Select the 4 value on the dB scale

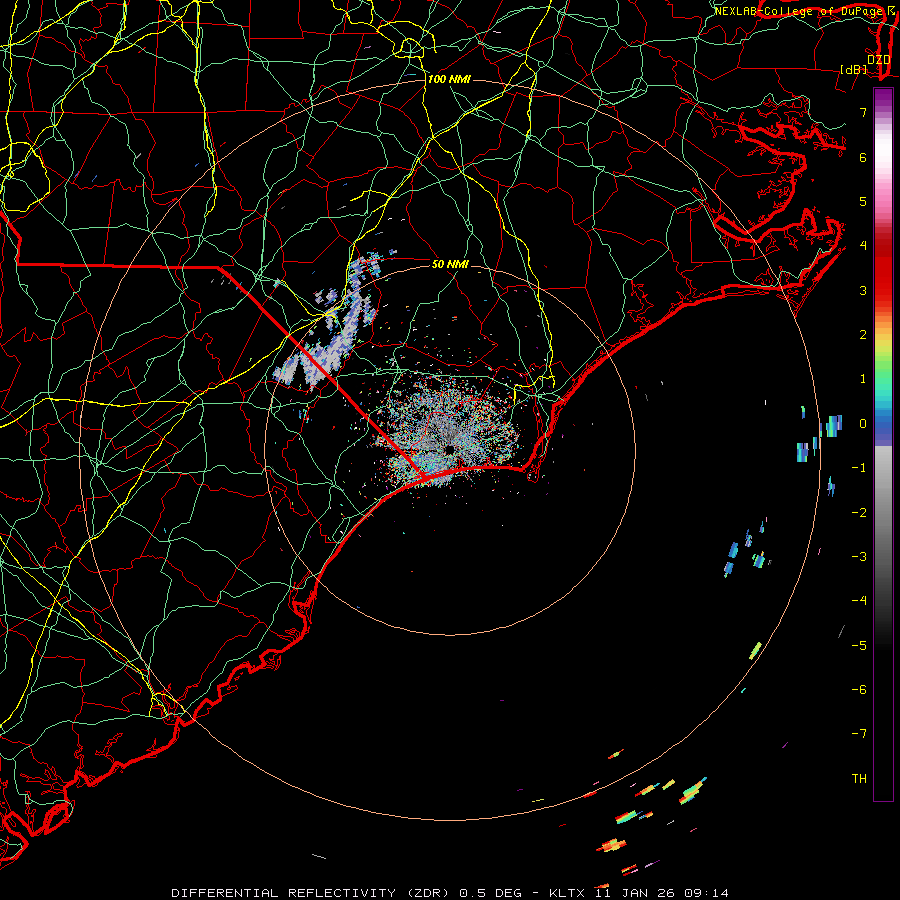click(x=863, y=246)
